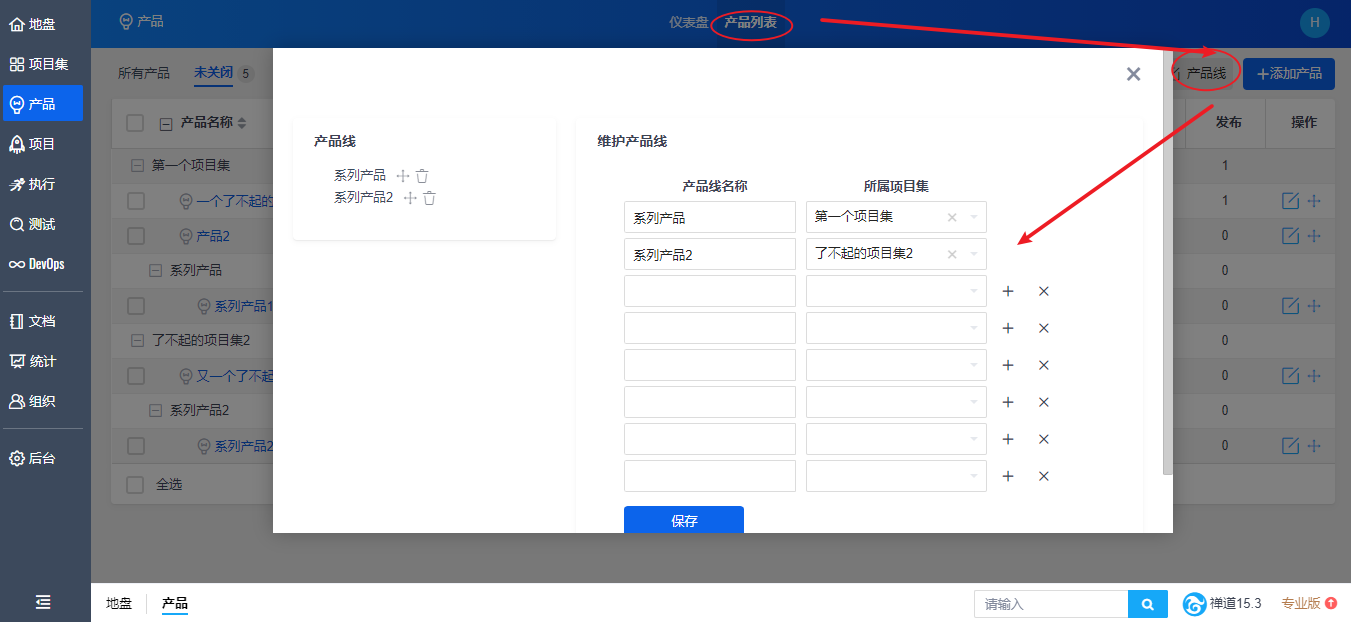Click the 系列产品2 name input field
Image resolution: width=1351 pixels, height=622 pixels.
pos(710,254)
